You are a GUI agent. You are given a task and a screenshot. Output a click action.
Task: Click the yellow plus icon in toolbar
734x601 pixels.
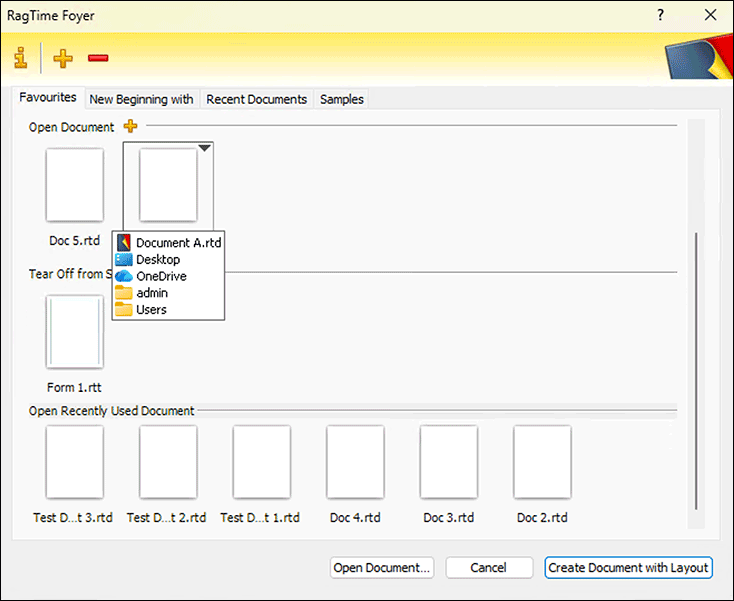pyautogui.click(x=63, y=59)
